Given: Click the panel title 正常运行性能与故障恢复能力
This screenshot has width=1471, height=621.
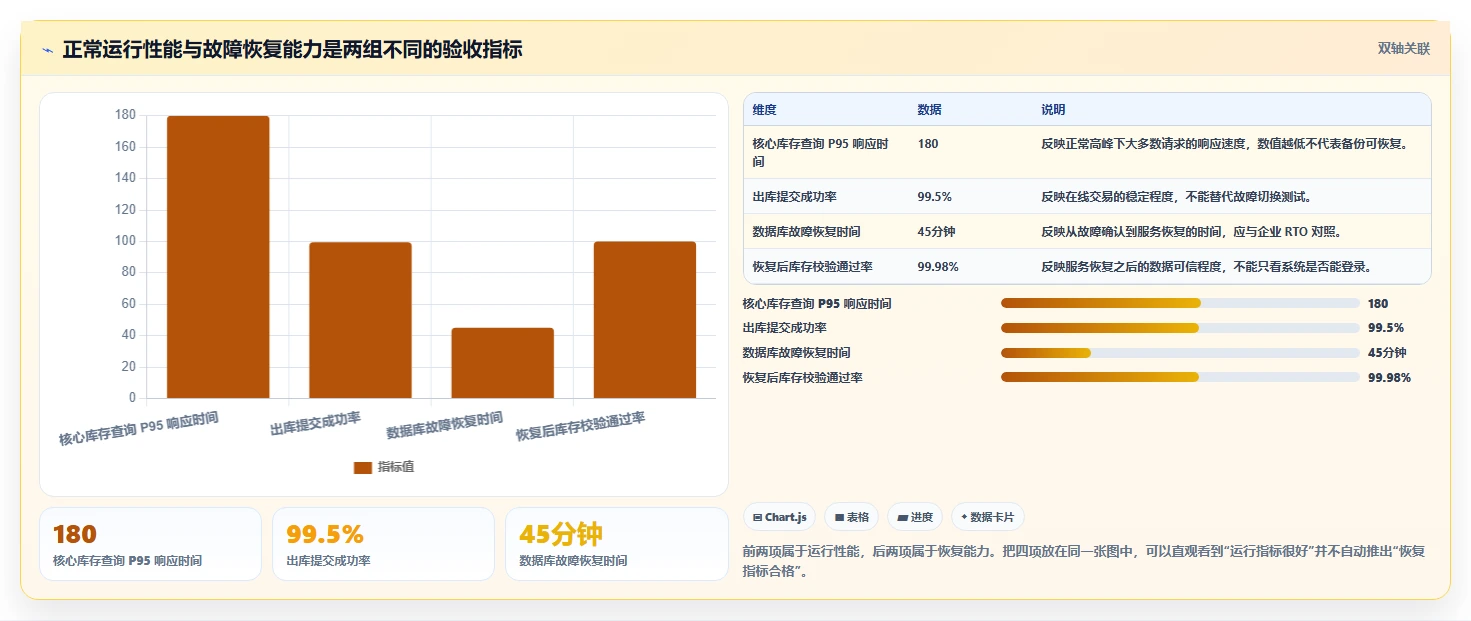Looking at the screenshot, I should click(x=292, y=49).
